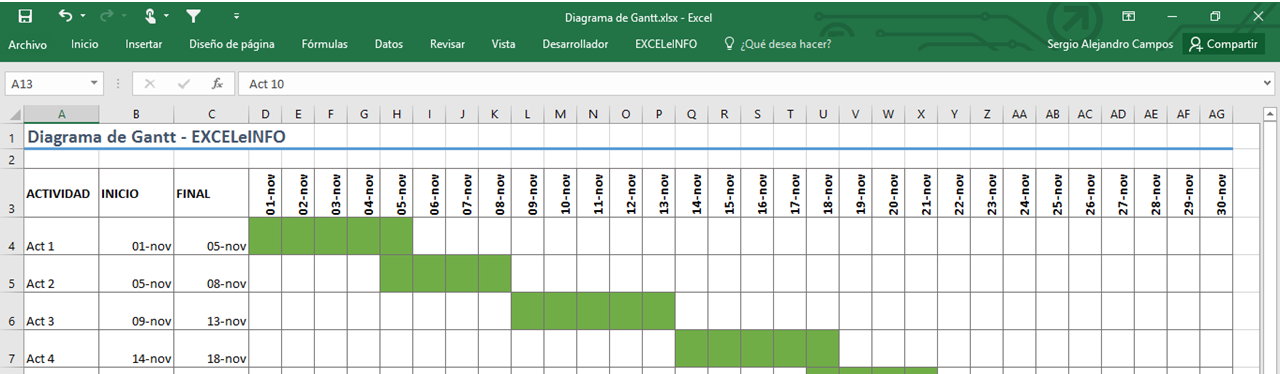Click the ¿Qué desea hacer? search box
The width and height of the screenshot is (1280, 374).
tap(785, 44)
